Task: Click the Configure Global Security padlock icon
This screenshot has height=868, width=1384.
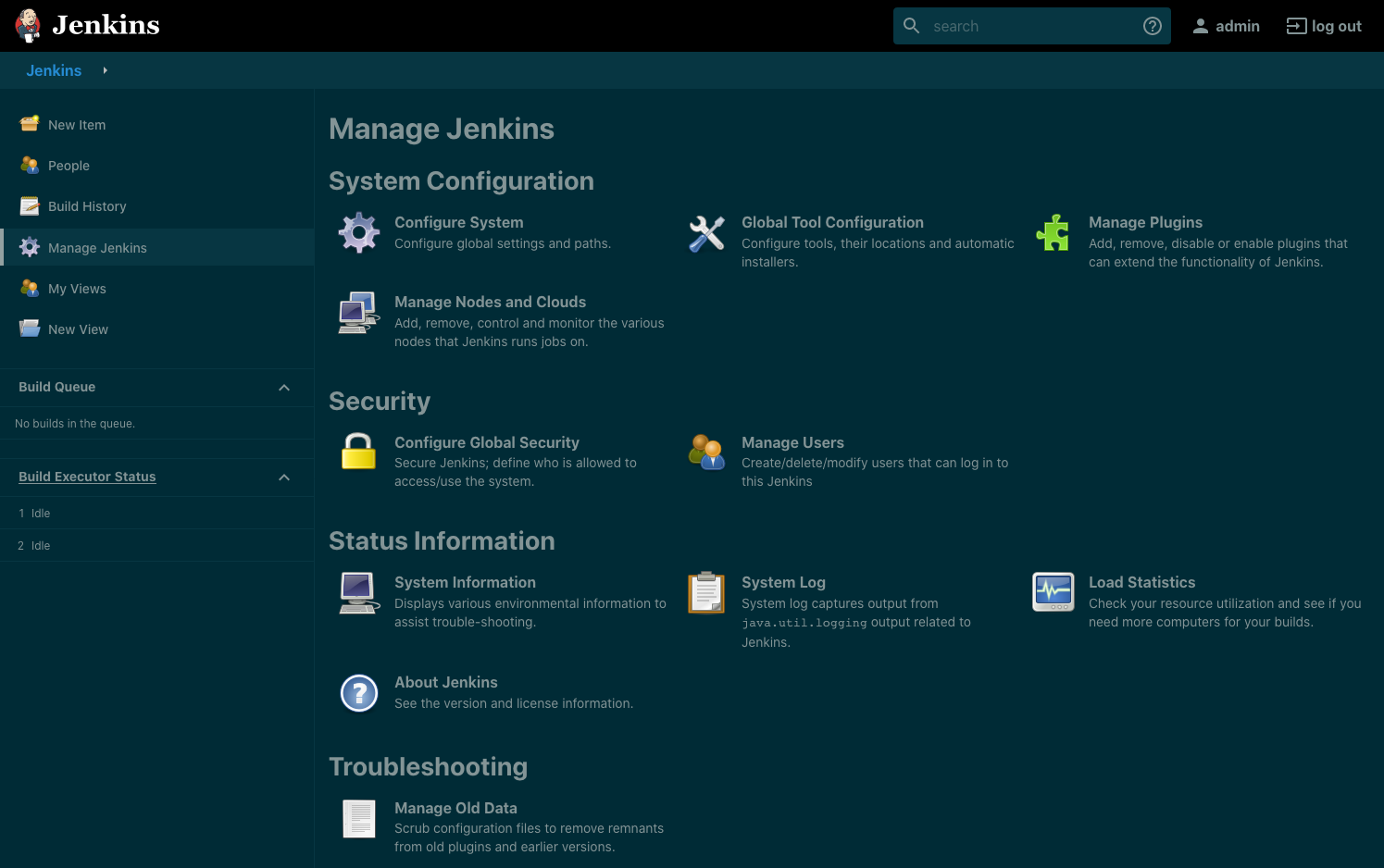Action: (x=359, y=452)
